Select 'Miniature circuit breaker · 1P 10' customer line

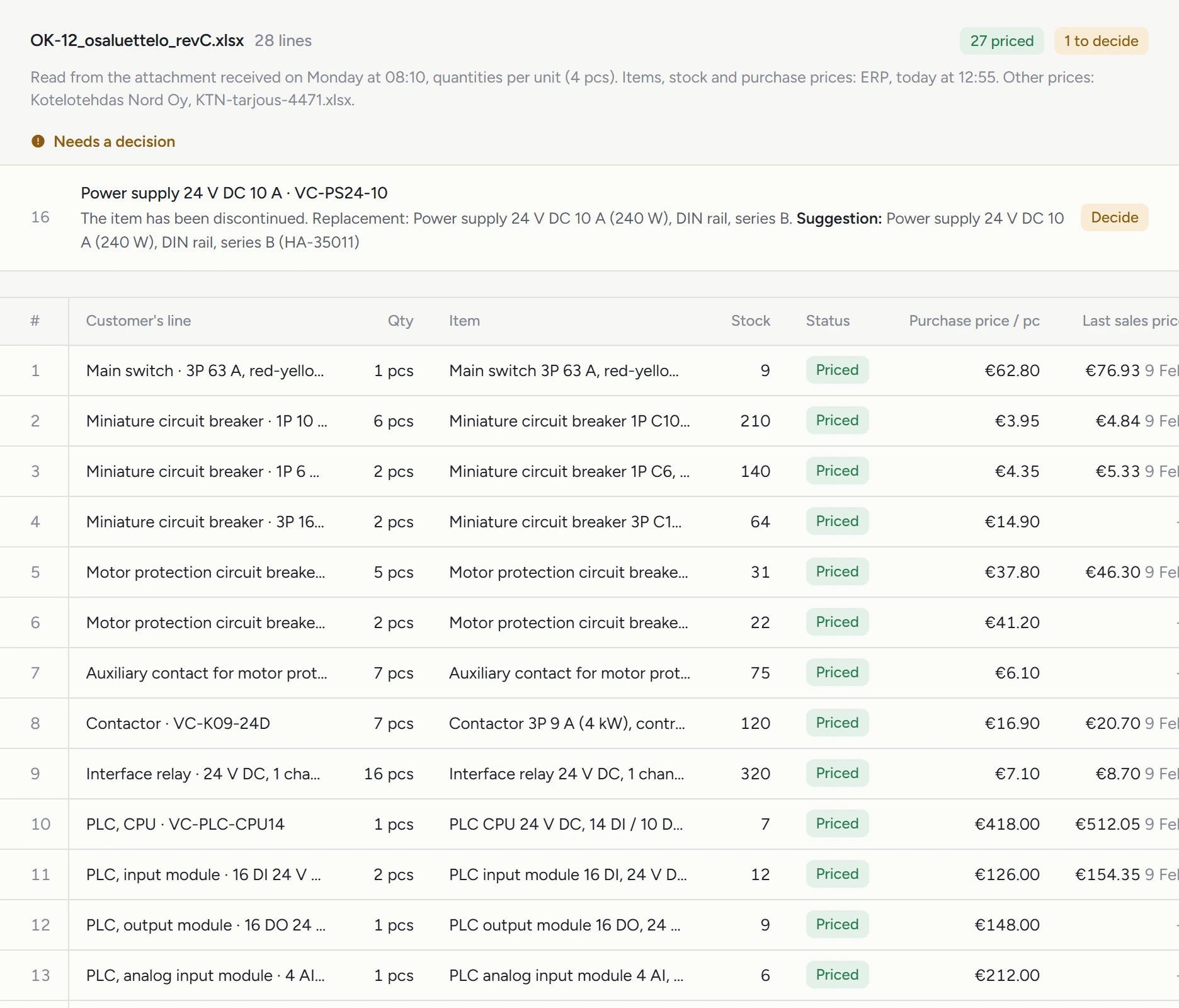207,421
